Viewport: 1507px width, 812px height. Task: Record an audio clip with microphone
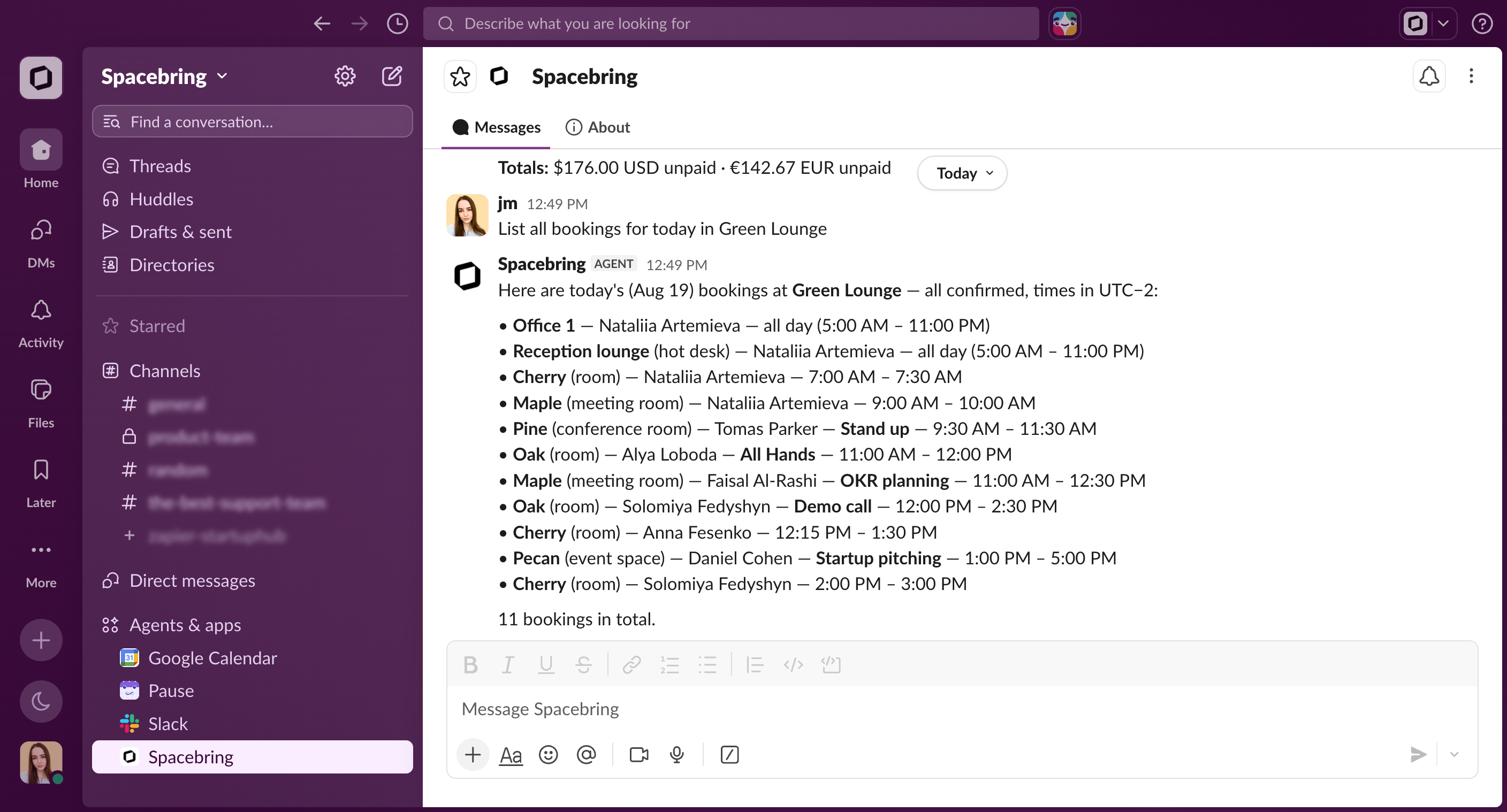tap(677, 755)
